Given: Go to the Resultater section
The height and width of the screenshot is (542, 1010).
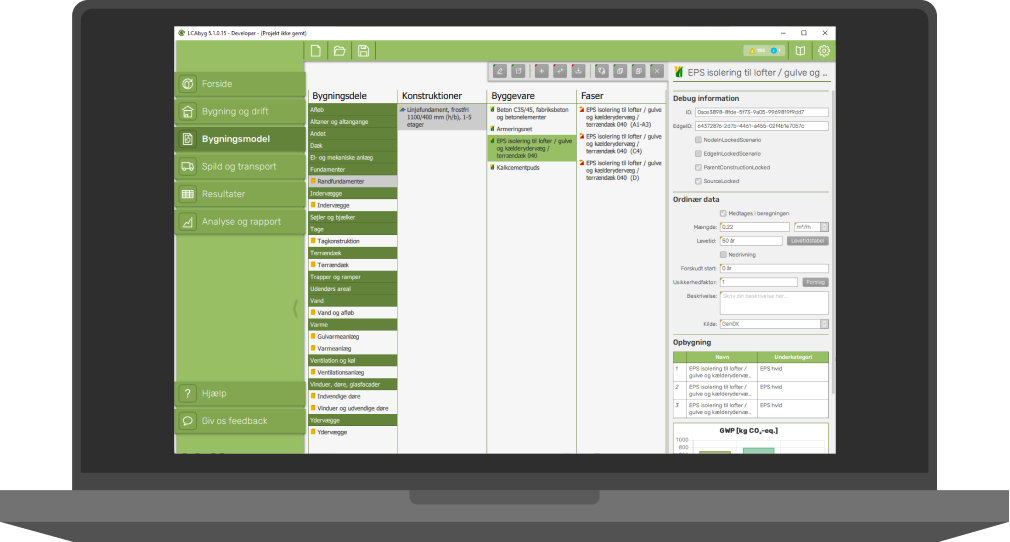Looking at the screenshot, I should coord(240,194).
